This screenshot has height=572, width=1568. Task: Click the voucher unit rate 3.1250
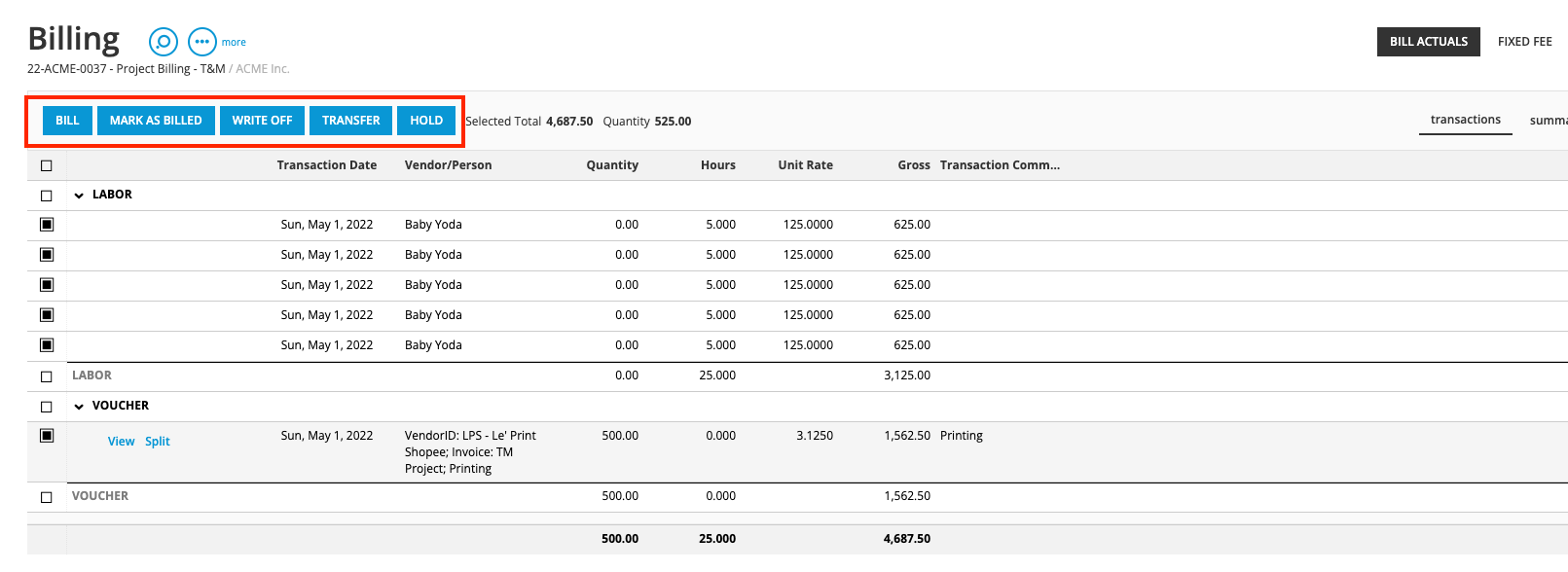pyautogui.click(x=815, y=436)
